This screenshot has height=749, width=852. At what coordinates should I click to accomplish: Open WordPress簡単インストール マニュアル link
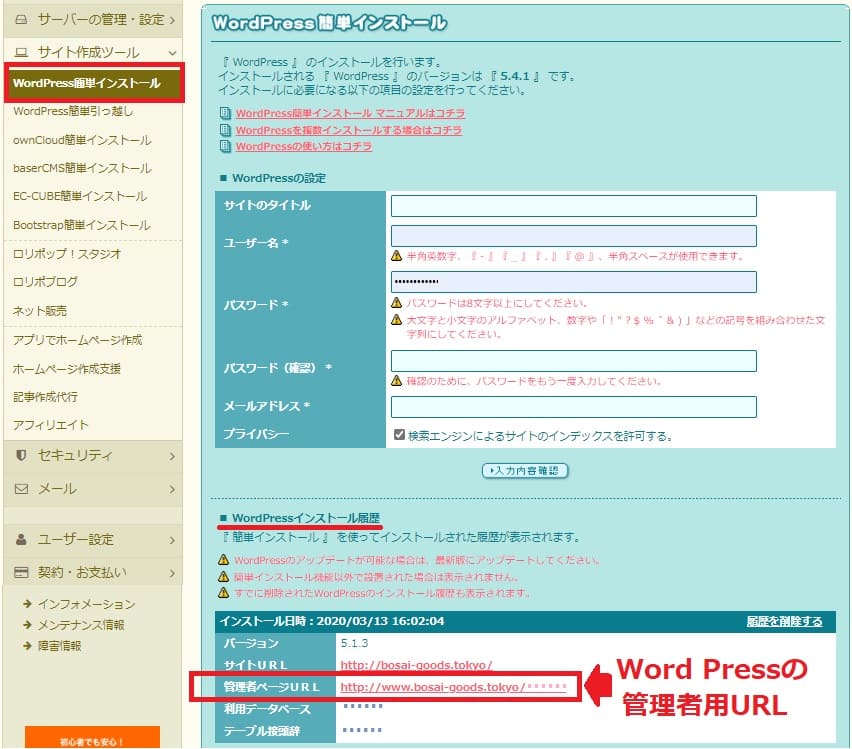tap(350, 113)
